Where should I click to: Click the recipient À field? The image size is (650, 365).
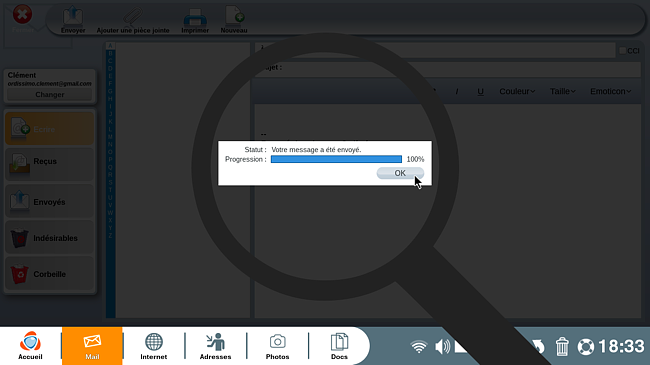click(x=435, y=50)
